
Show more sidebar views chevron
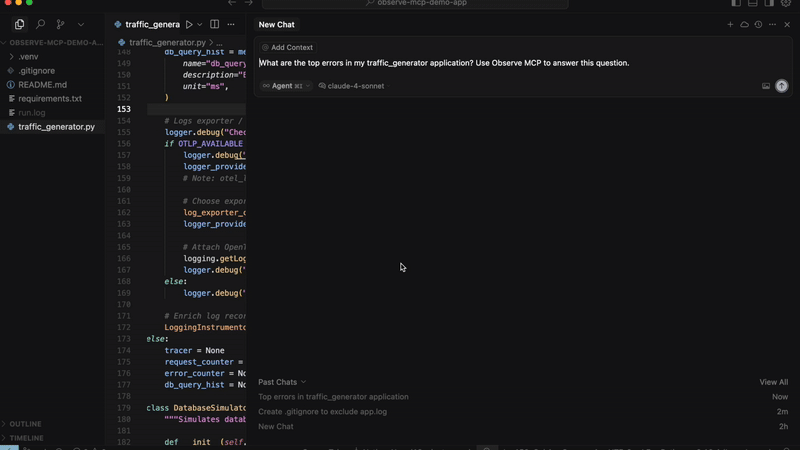tap(81, 24)
